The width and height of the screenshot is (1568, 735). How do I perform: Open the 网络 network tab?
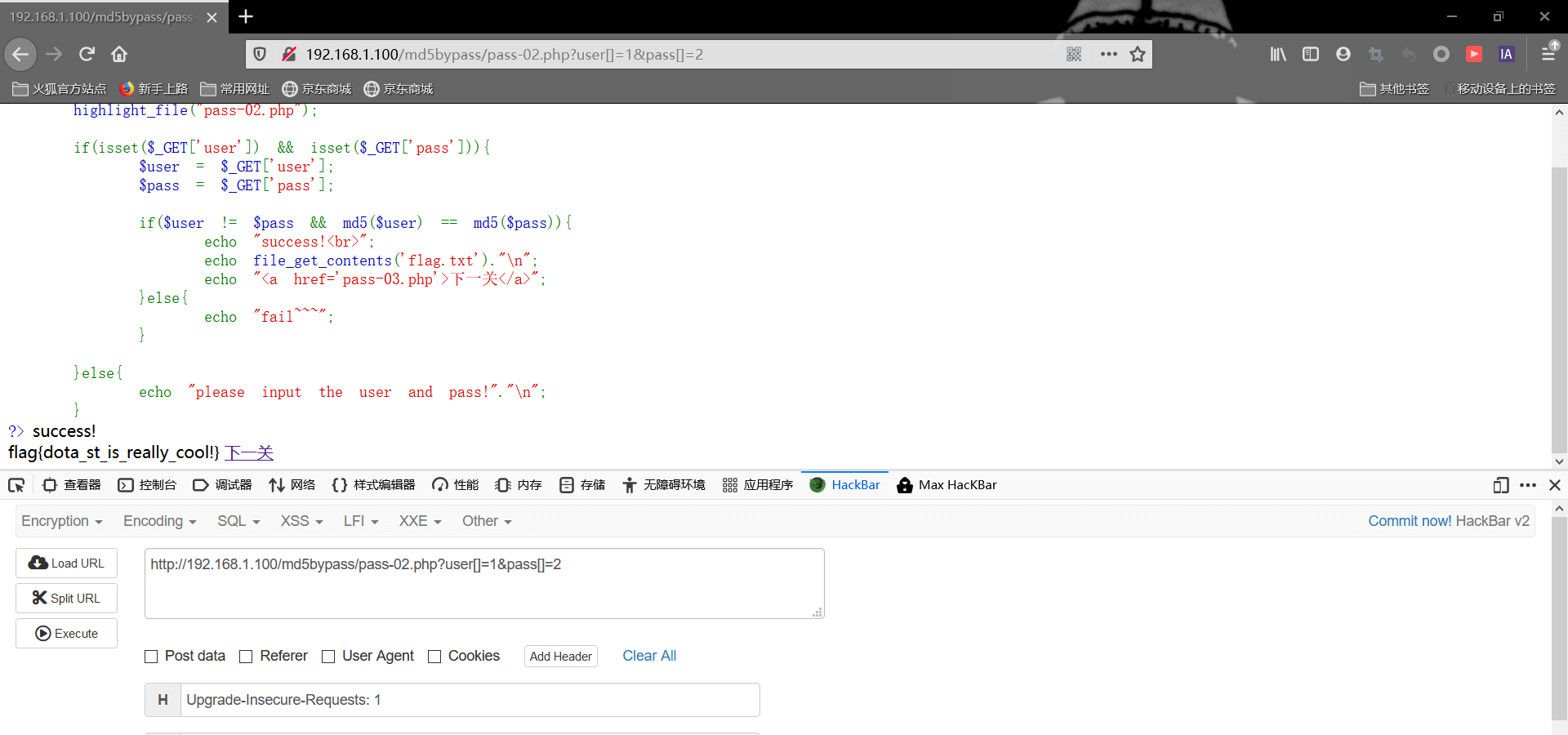point(292,485)
